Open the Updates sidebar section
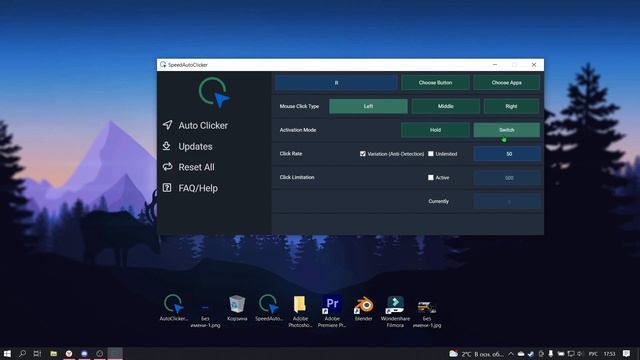 [187, 146]
